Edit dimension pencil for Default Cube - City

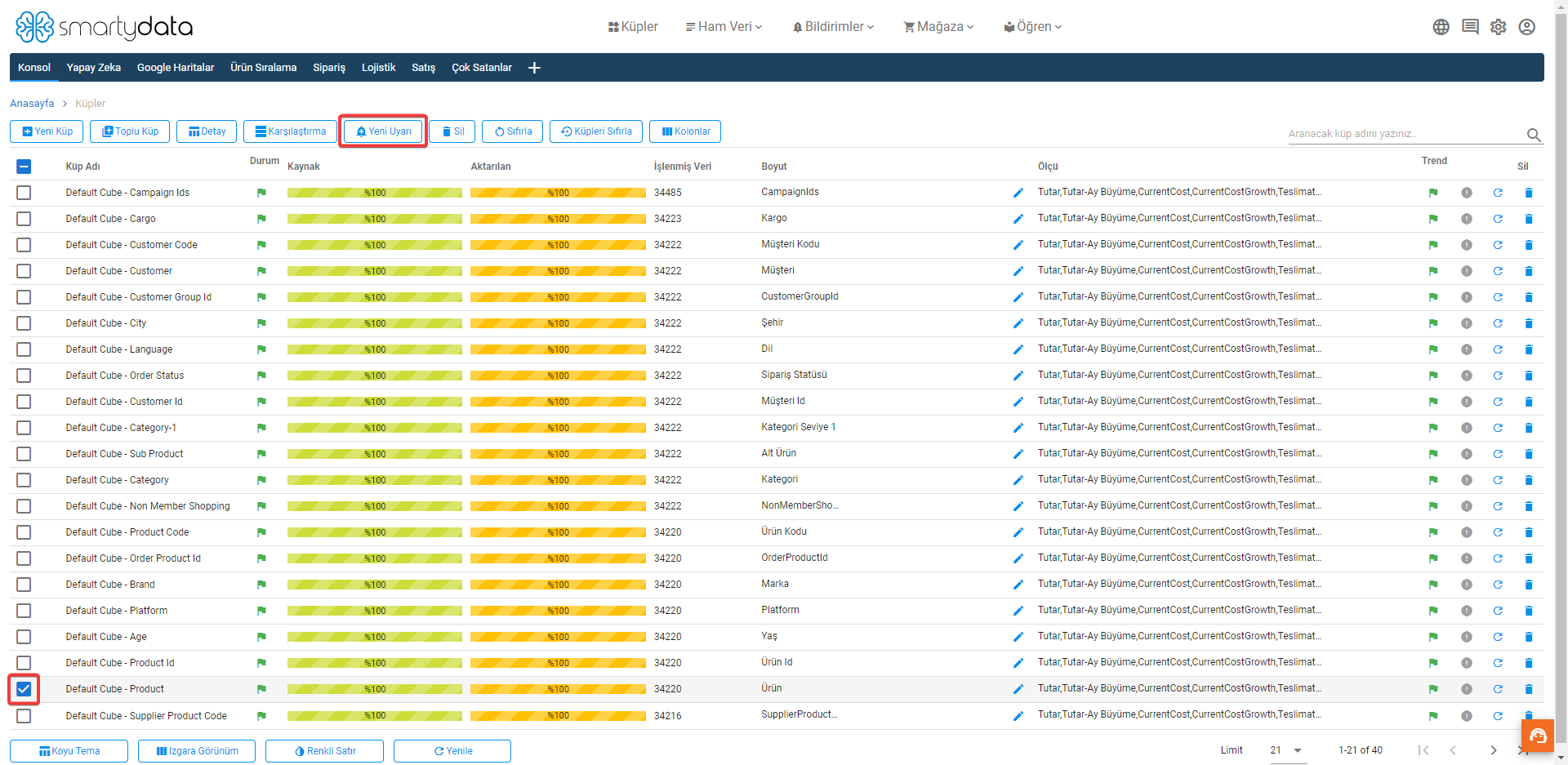1018,323
